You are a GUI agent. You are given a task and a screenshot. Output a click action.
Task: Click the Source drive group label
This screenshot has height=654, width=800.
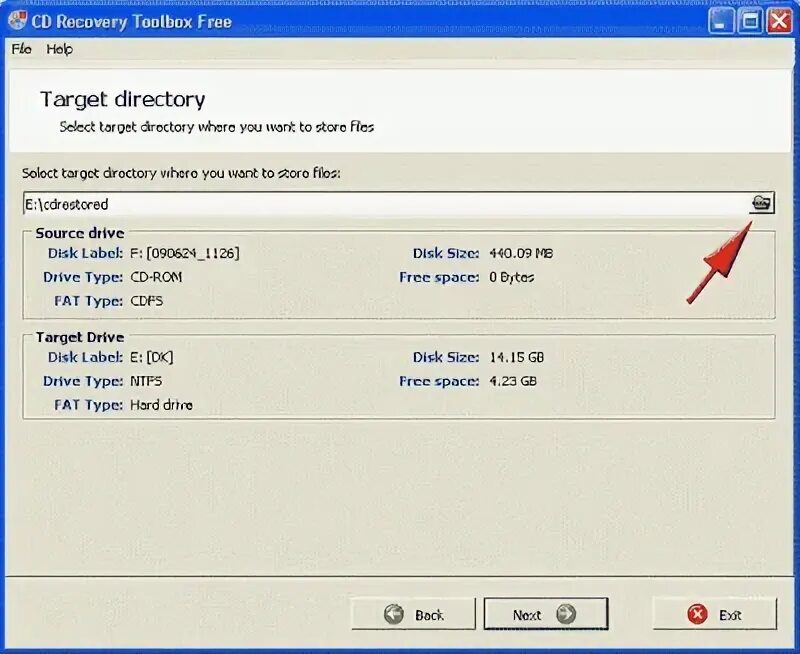80,233
